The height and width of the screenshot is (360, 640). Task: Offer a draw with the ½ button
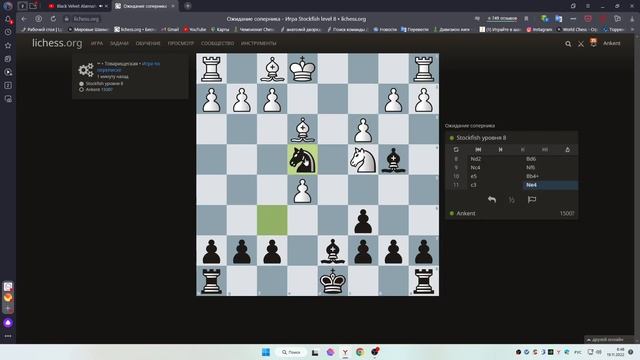tap(511, 200)
